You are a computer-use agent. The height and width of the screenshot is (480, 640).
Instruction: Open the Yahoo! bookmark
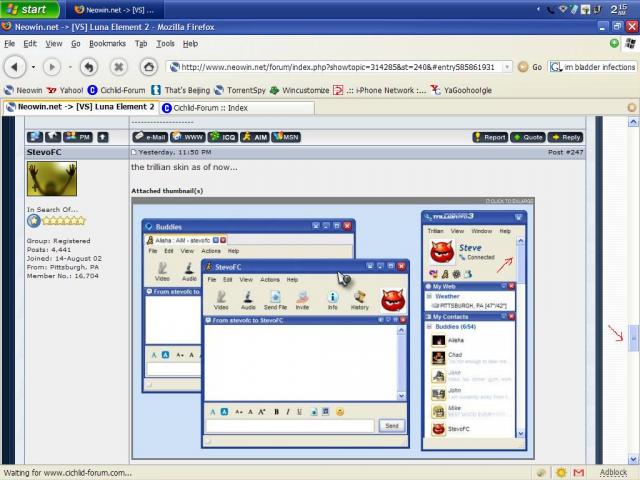[65, 90]
